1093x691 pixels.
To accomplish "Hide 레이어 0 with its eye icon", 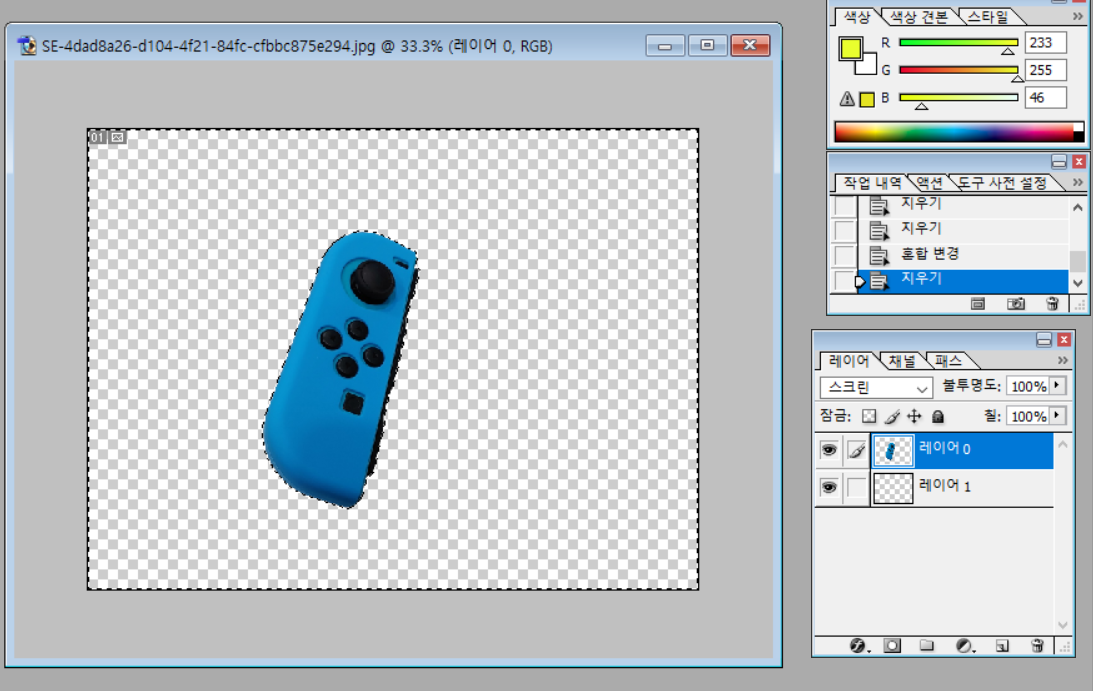I will tap(829, 450).
